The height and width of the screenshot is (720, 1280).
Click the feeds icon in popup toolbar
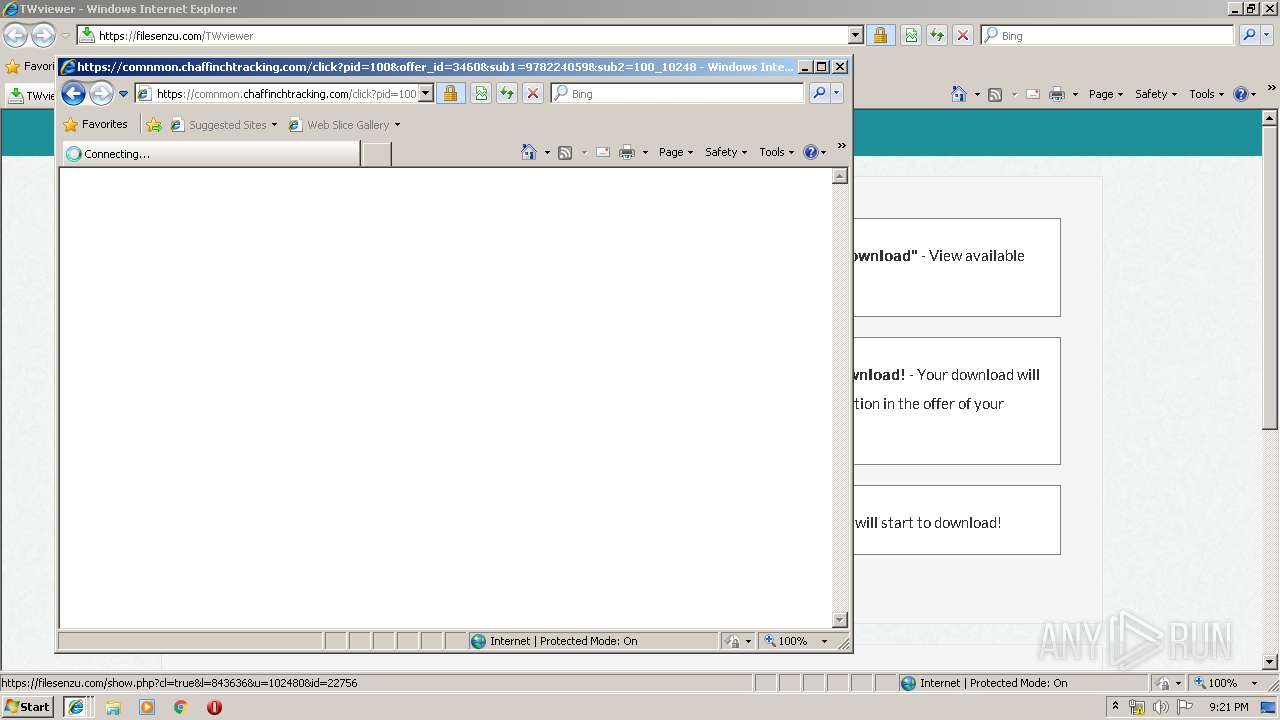[565, 152]
